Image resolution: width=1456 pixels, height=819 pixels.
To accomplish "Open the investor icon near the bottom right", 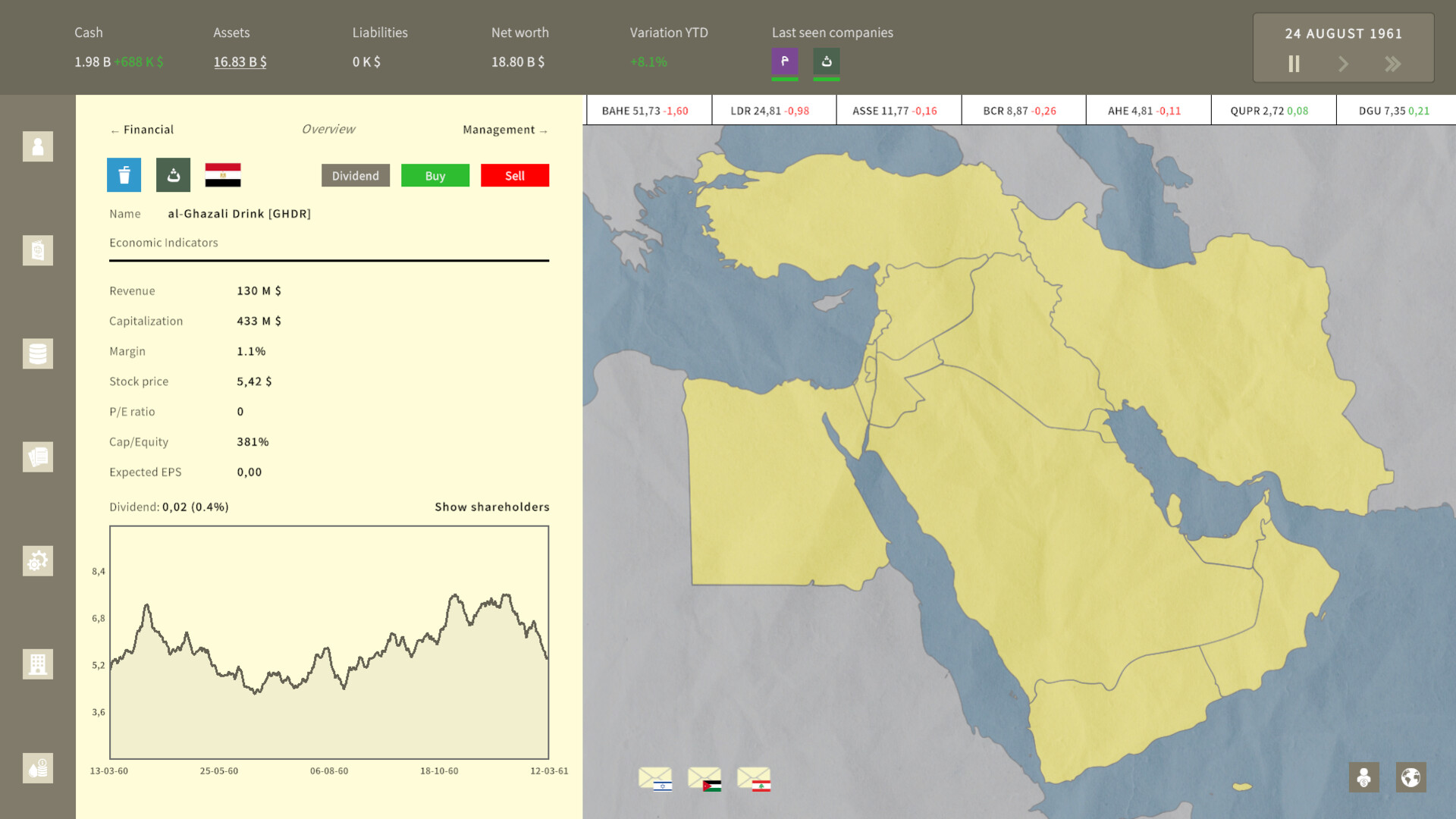I will (1363, 777).
